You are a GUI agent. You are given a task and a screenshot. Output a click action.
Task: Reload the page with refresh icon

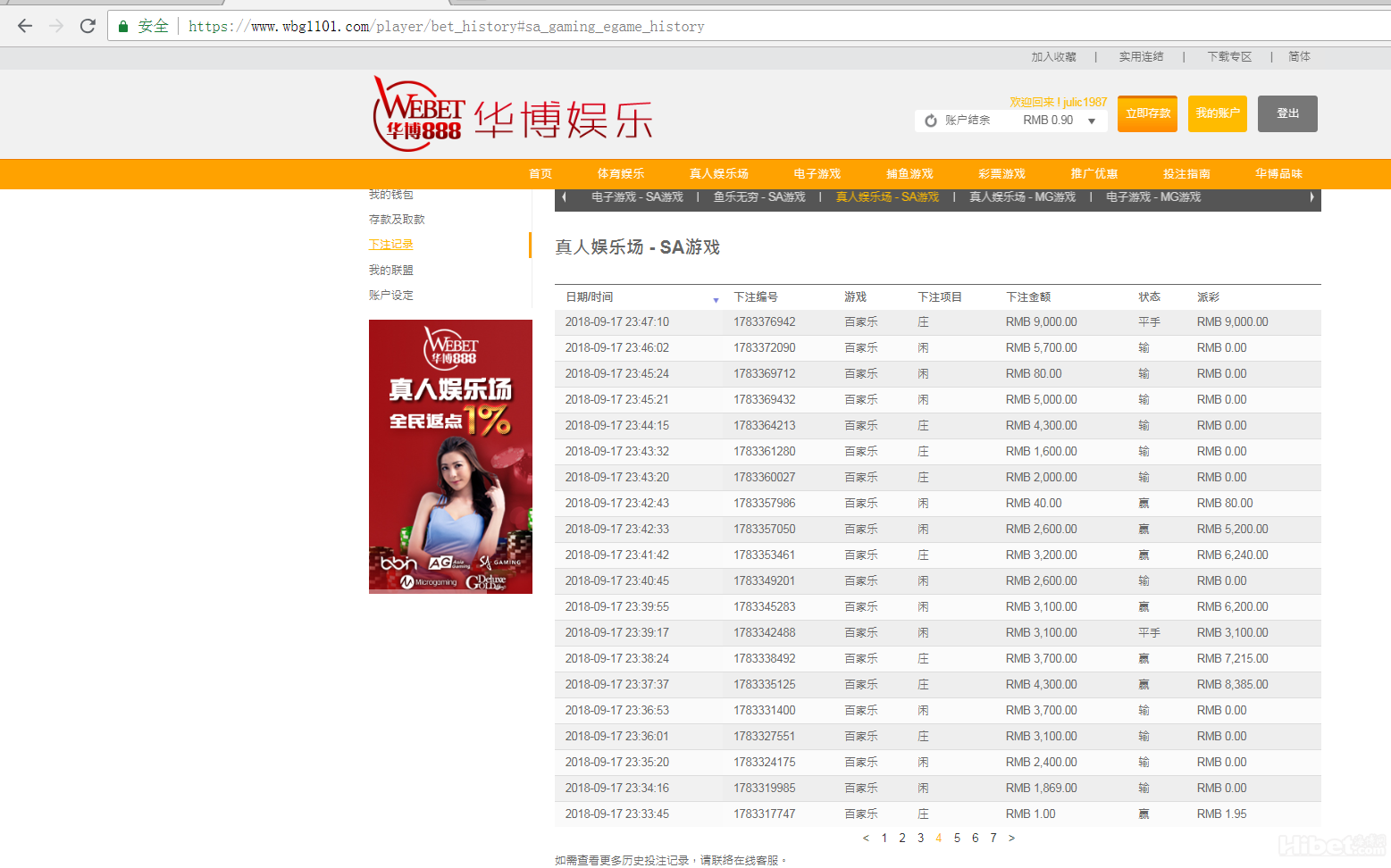pyautogui.click(x=88, y=26)
